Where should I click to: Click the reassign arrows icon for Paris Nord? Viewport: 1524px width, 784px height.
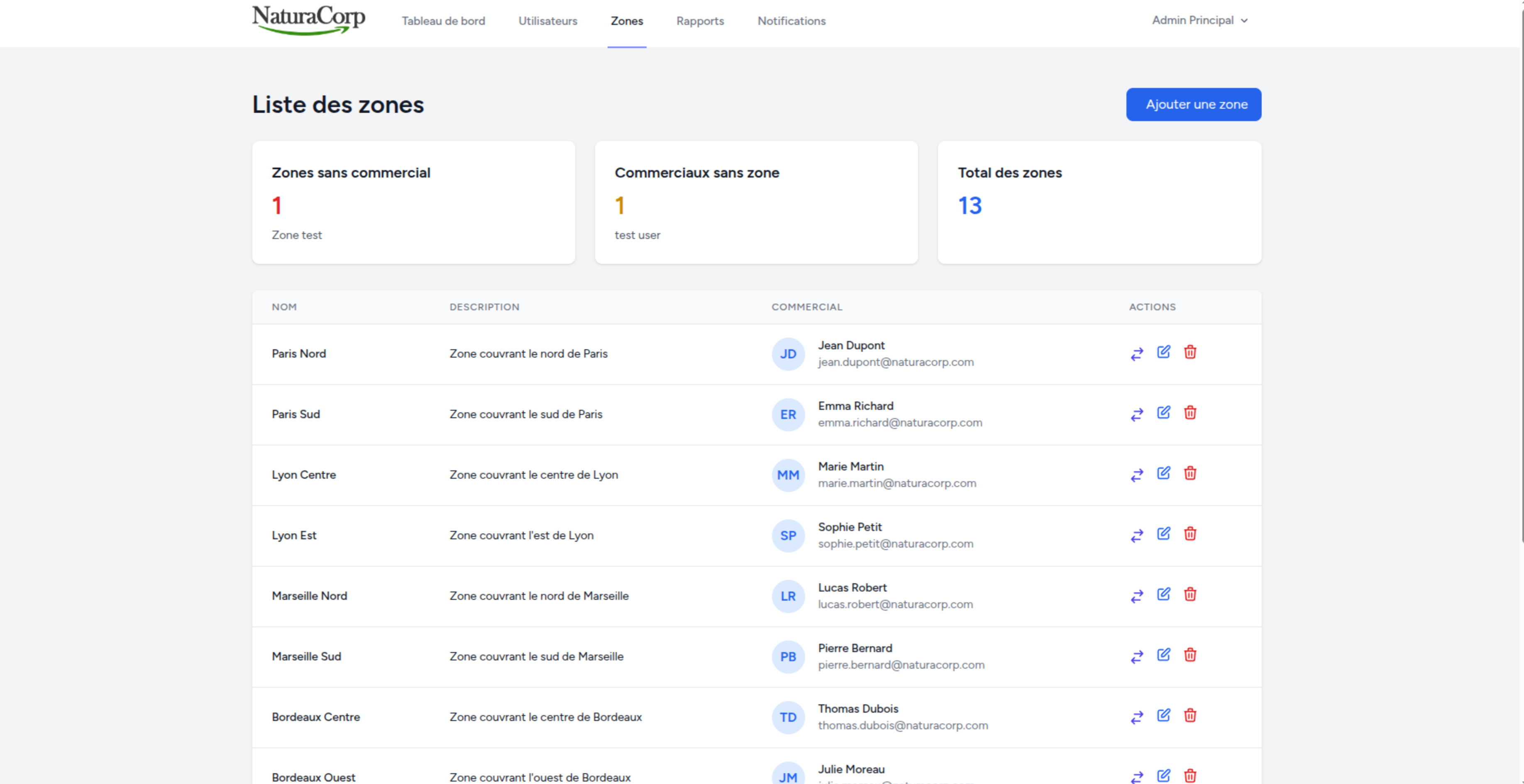click(x=1136, y=353)
